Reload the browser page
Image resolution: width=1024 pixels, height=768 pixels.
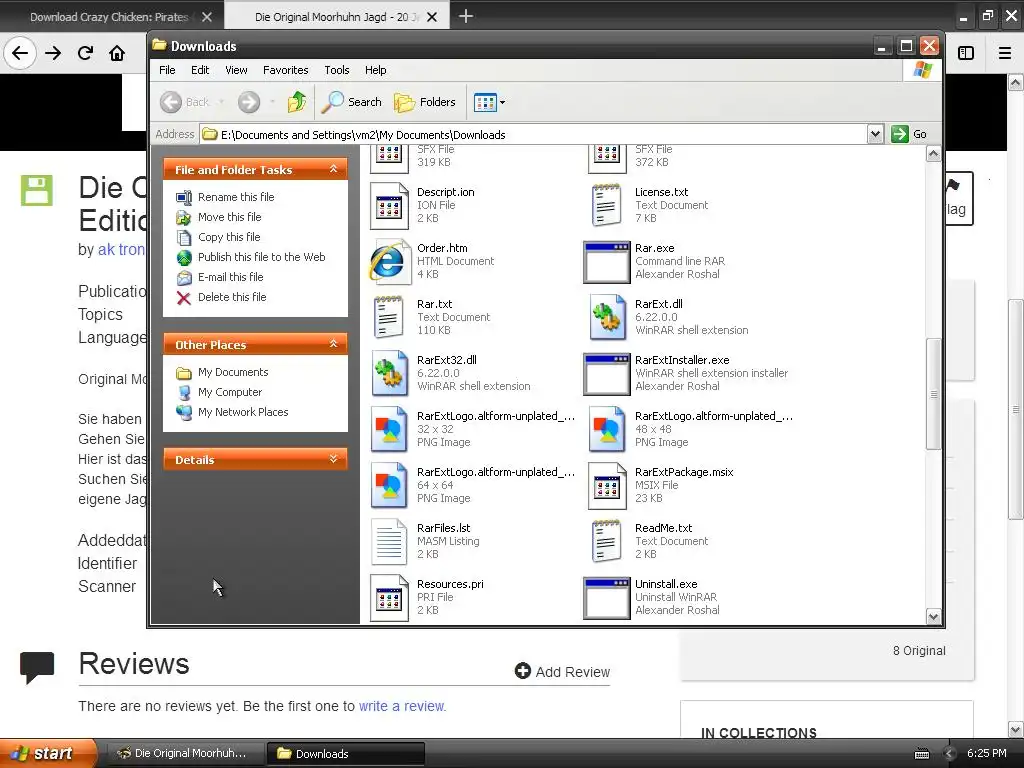tap(85, 53)
